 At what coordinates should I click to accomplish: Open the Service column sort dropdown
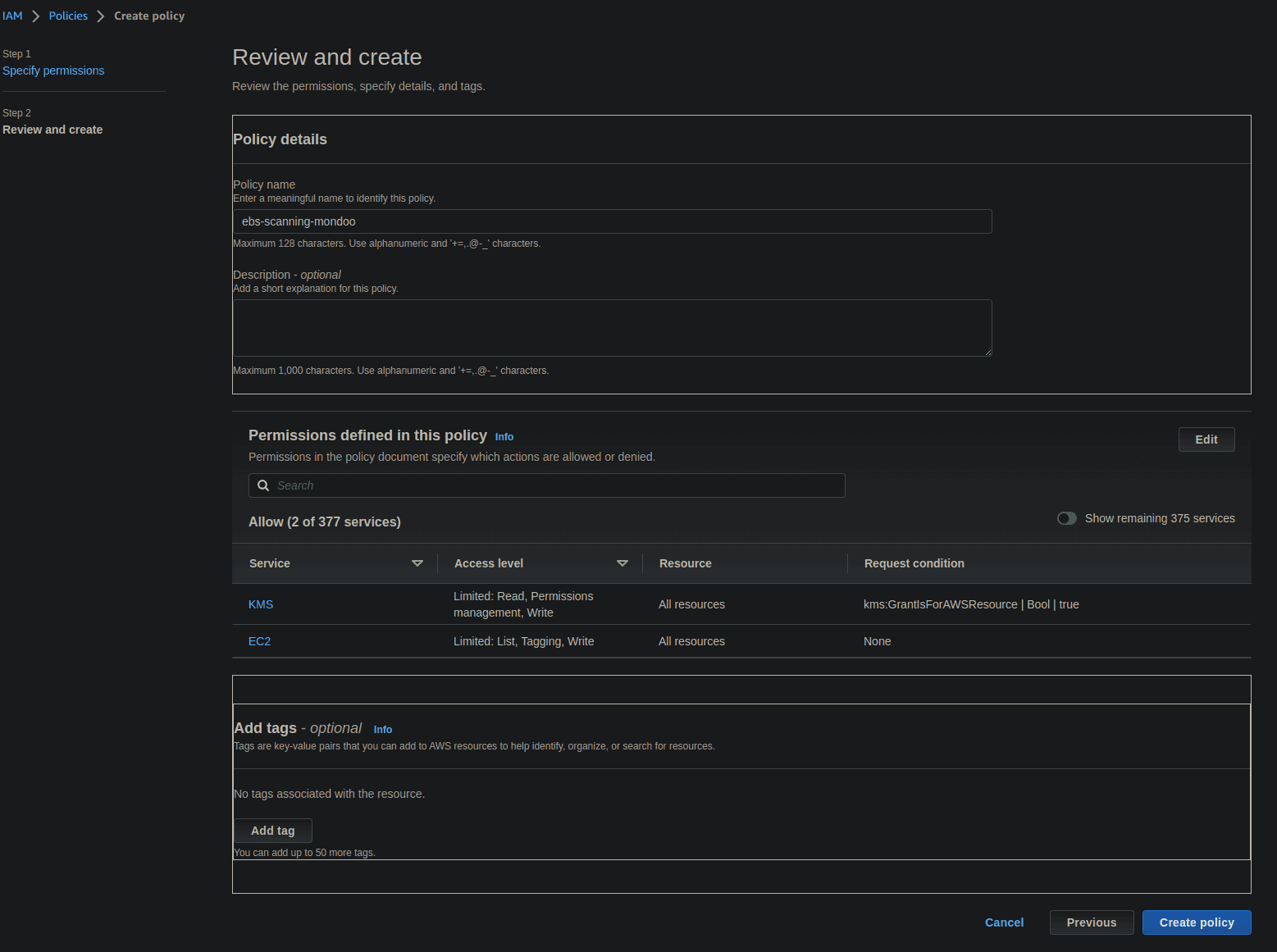[x=418, y=563]
